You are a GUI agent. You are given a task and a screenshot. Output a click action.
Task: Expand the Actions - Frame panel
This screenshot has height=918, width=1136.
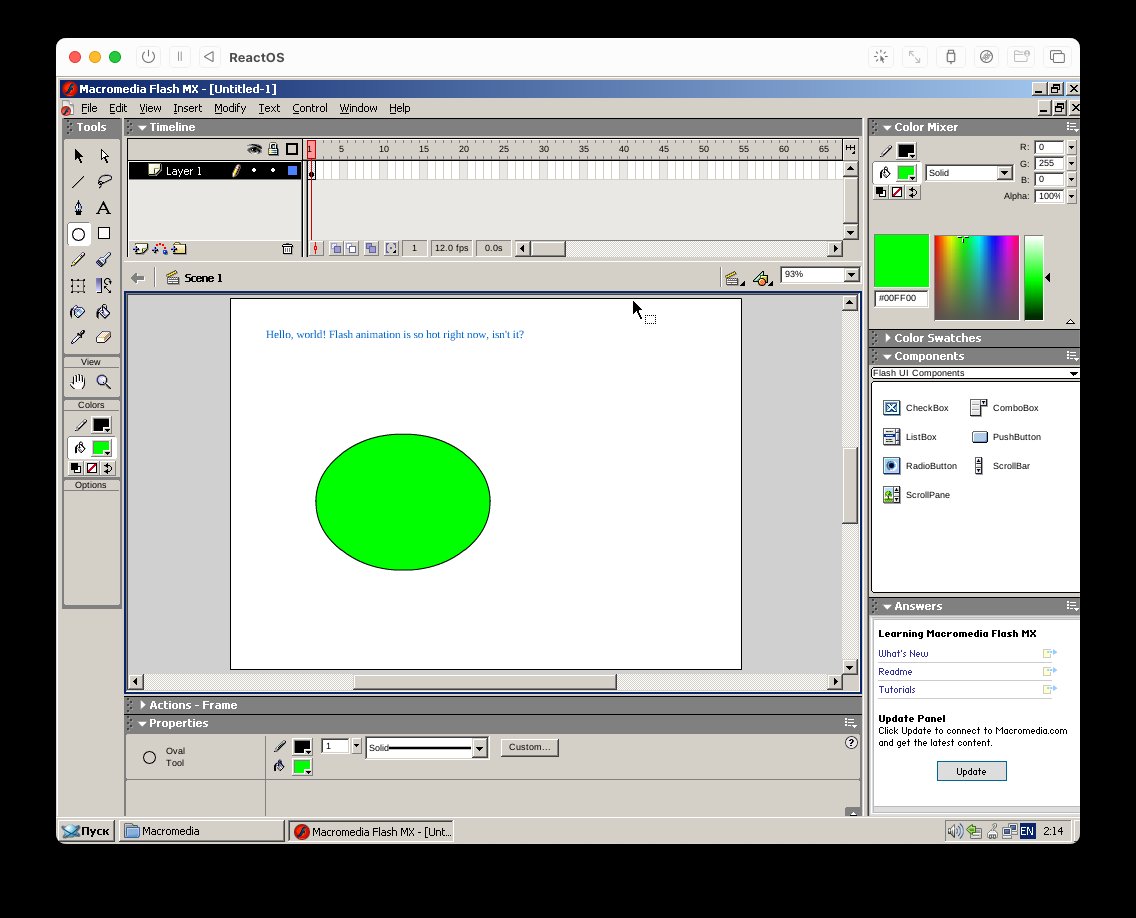point(143,705)
